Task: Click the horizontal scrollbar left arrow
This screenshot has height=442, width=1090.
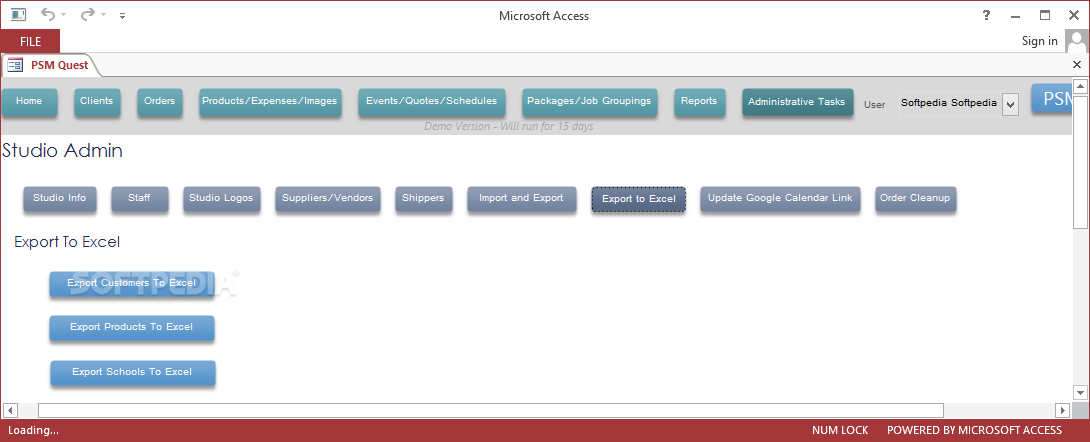Action: coord(10,410)
